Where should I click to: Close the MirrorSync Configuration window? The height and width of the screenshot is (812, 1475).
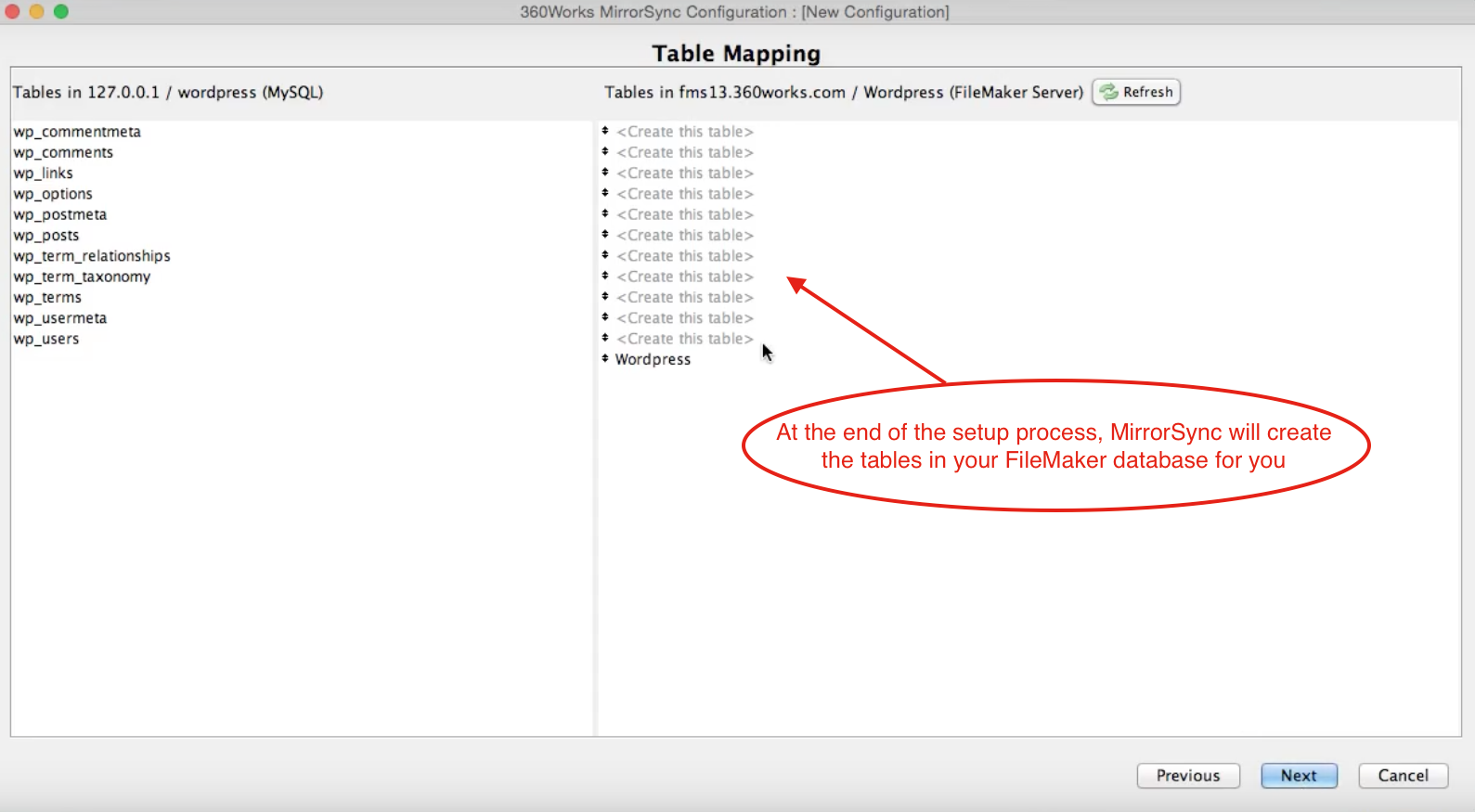coord(12,12)
